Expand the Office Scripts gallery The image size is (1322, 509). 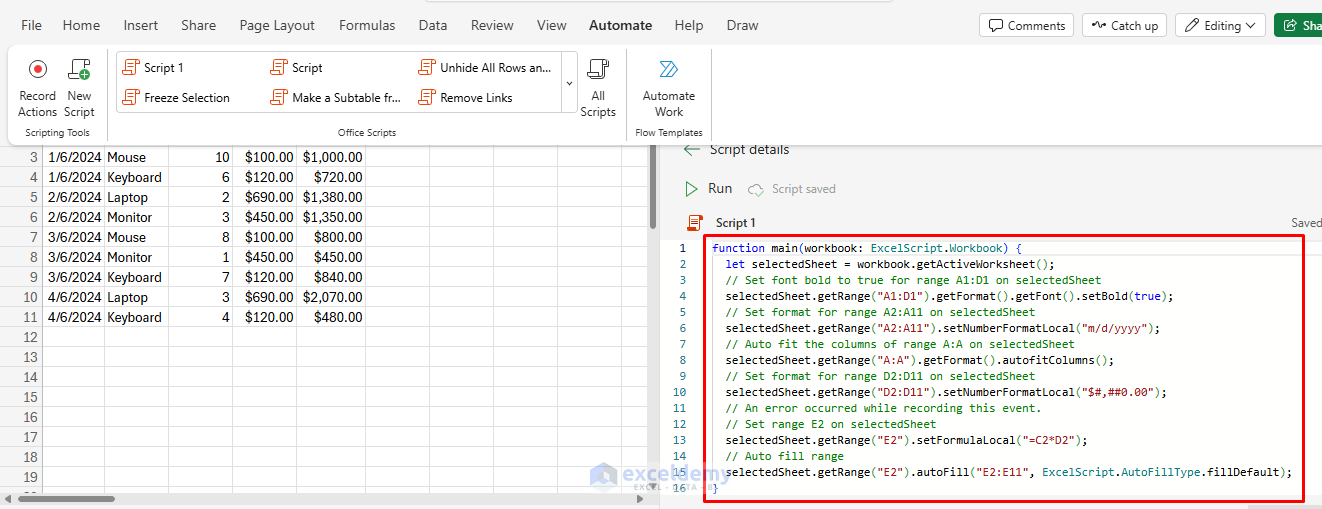point(568,83)
